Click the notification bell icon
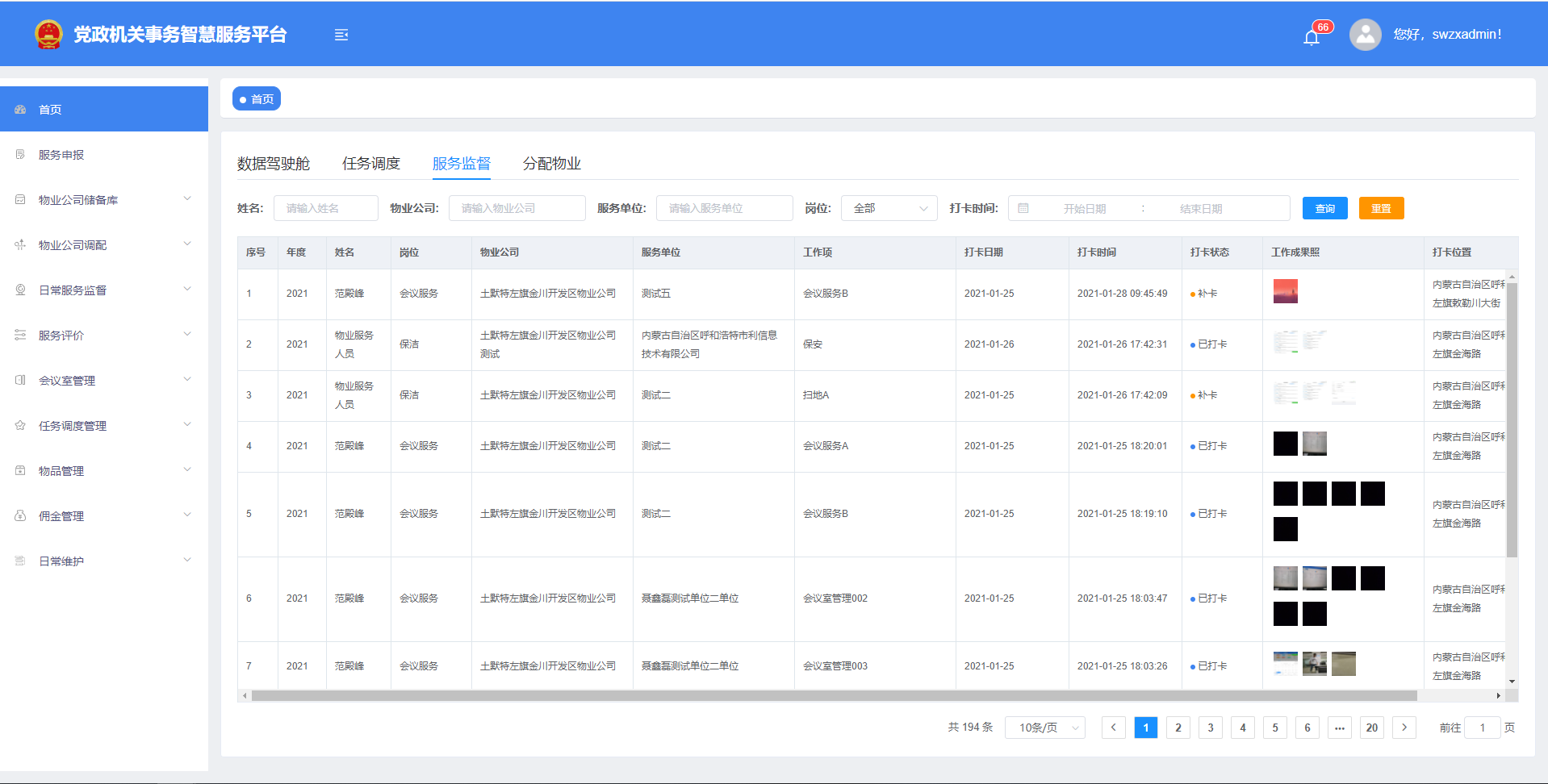1548x784 pixels. coord(1312,37)
